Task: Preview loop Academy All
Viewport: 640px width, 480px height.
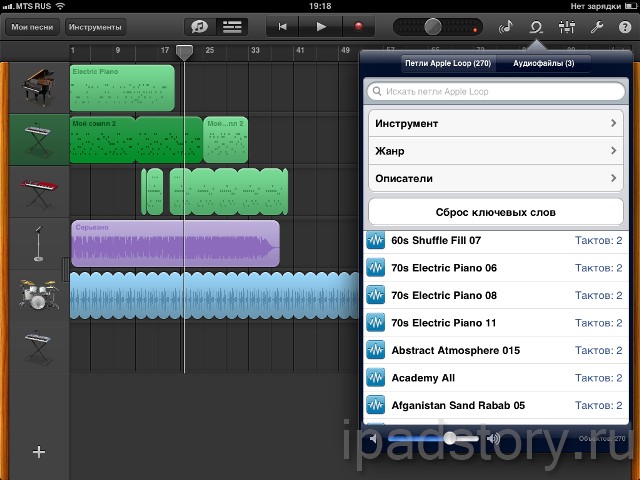Action: pyautogui.click(x=496, y=378)
